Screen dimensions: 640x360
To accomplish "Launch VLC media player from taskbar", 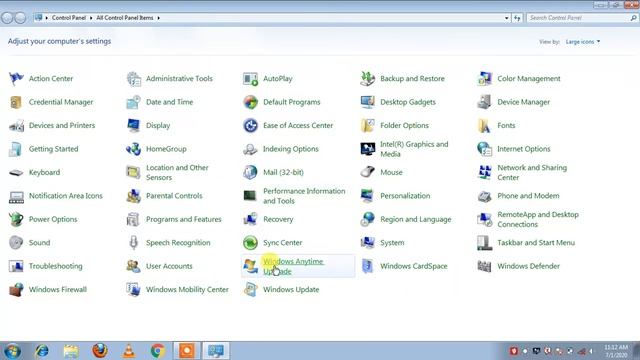I will tap(129, 351).
